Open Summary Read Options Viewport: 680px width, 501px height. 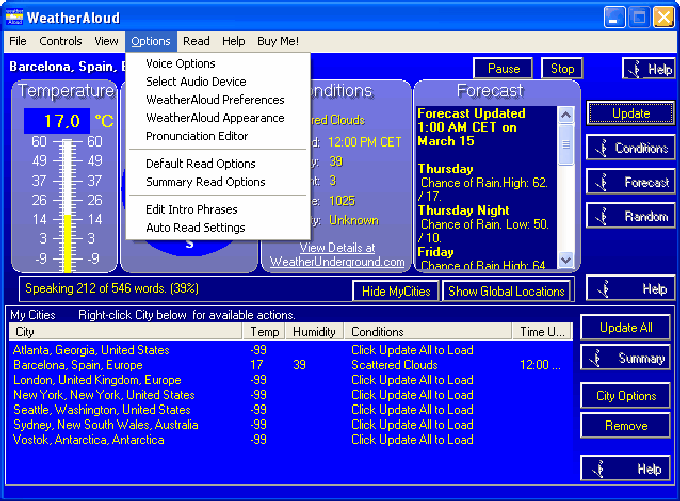click(x=206, y=182)
